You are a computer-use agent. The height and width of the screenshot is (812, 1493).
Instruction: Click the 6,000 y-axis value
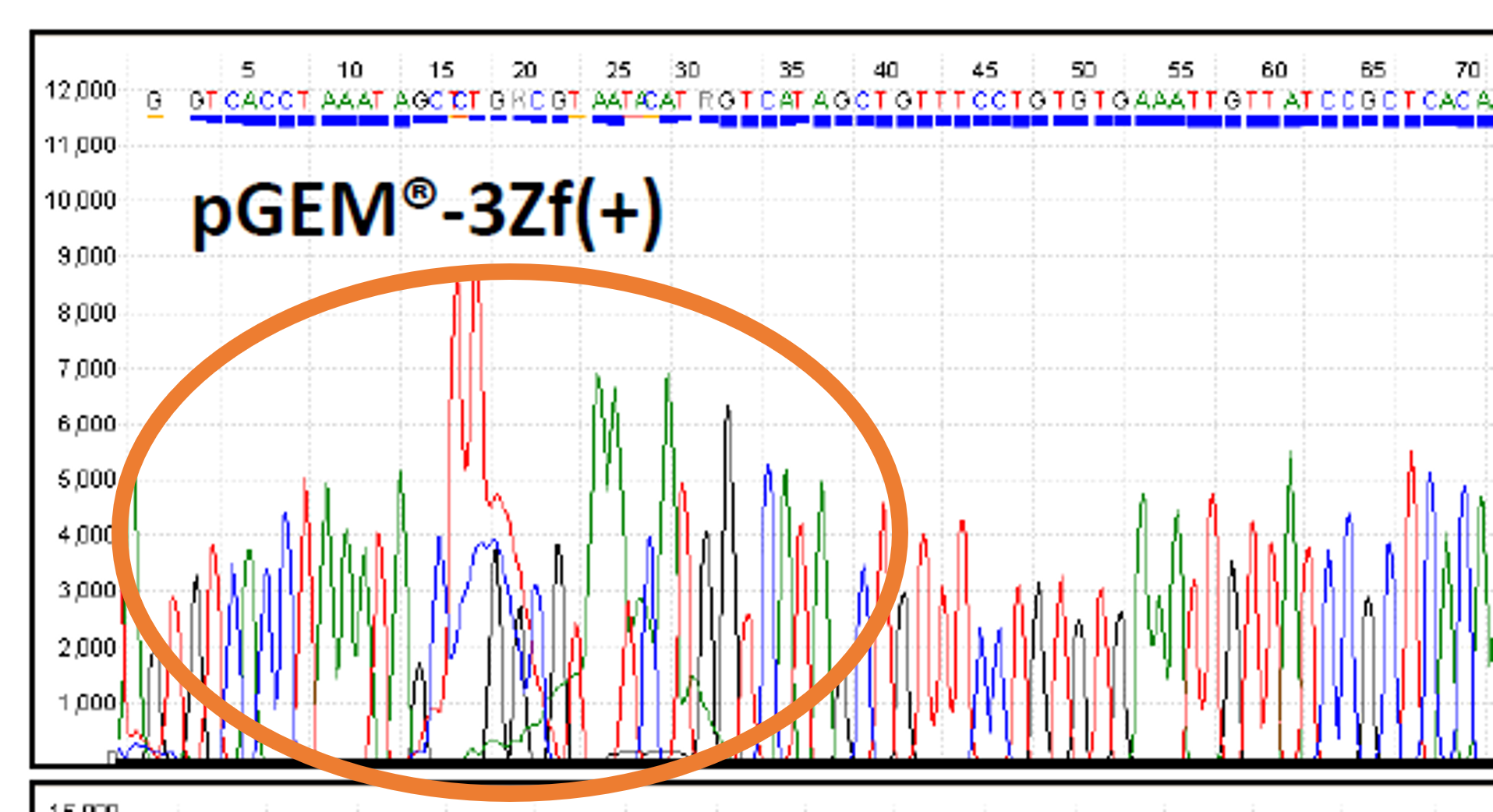pos(87,425)
